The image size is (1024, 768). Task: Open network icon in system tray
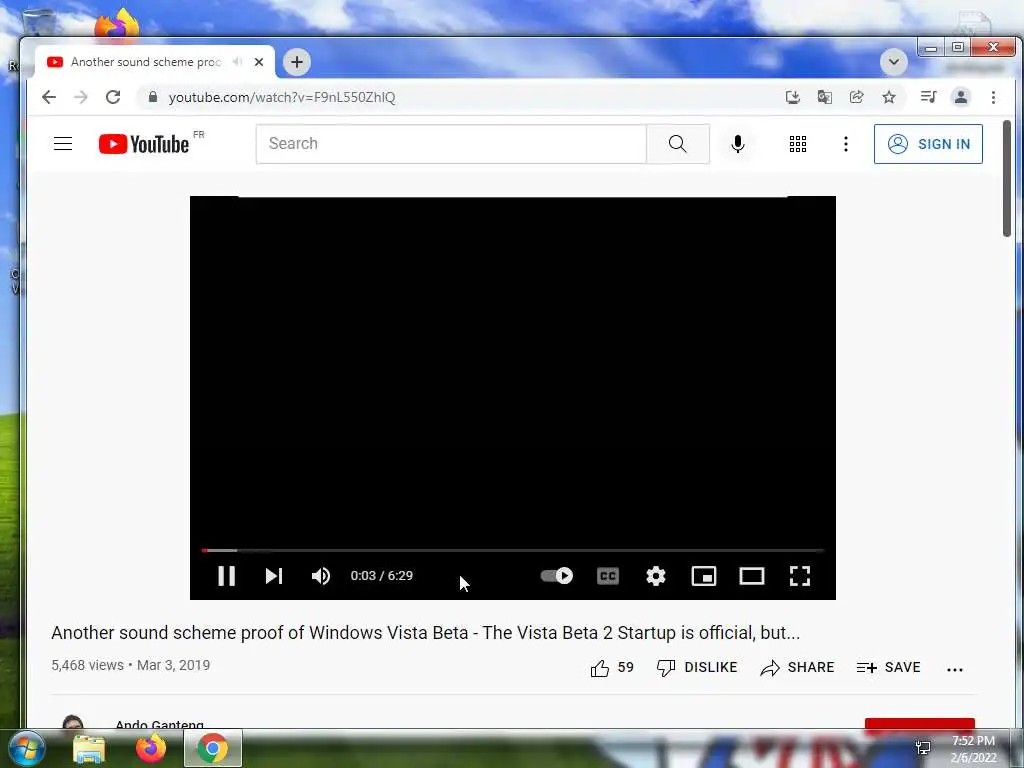923,748
